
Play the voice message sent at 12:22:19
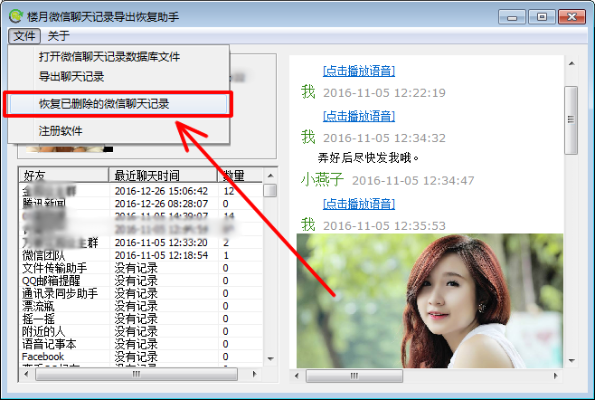(x=359, y=116)
